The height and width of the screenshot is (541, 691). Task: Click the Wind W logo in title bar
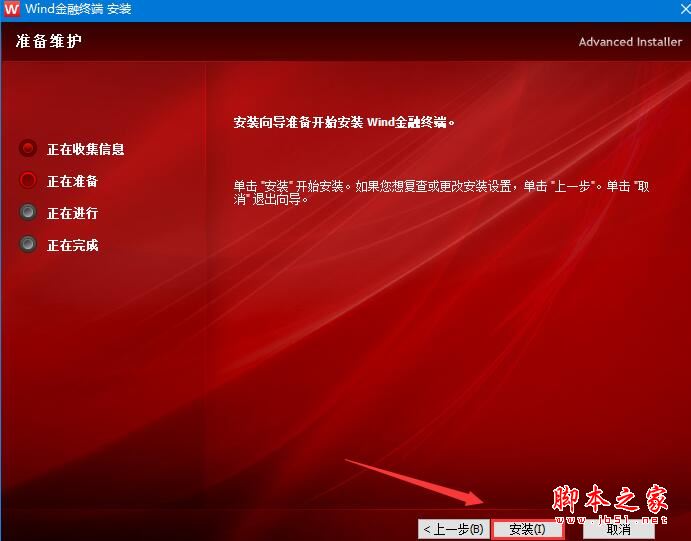tap(11, 9)
